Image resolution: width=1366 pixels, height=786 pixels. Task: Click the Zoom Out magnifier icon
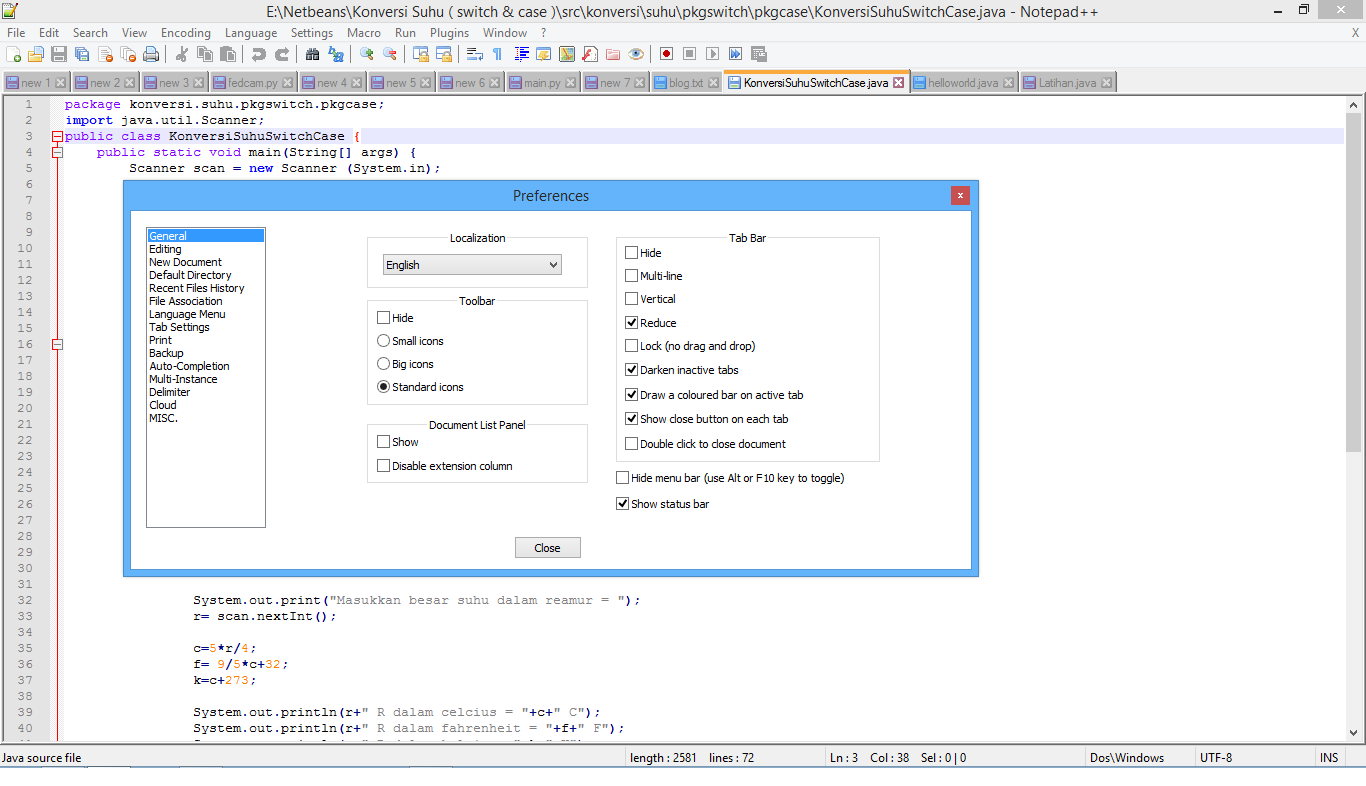(x=389, y=54)
